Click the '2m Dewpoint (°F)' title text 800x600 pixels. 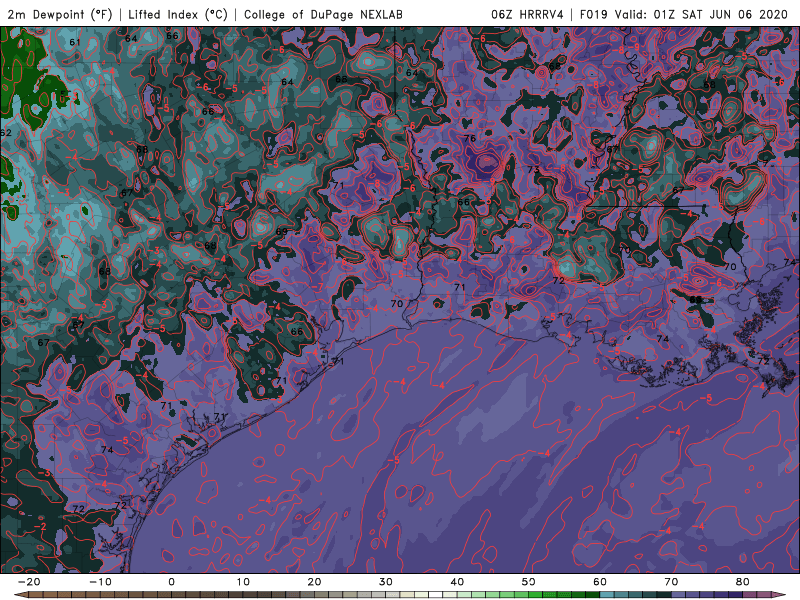tap(60, 14)
